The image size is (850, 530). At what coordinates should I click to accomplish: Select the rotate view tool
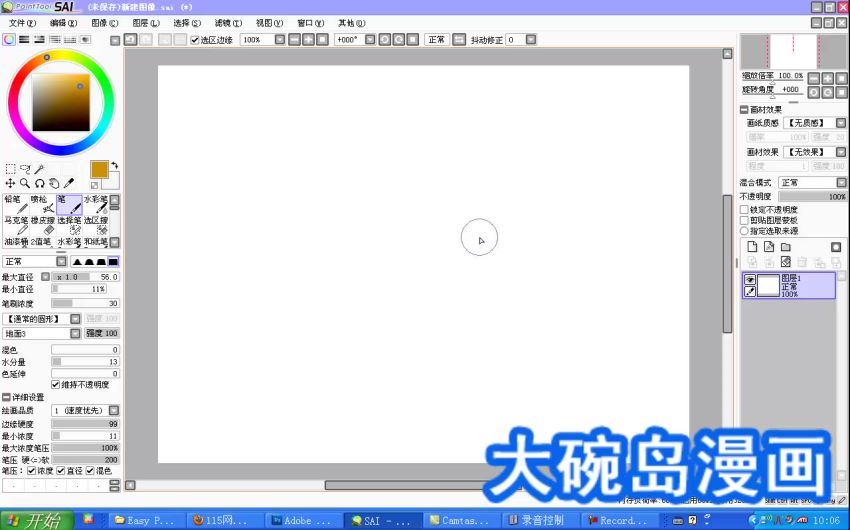40,183
